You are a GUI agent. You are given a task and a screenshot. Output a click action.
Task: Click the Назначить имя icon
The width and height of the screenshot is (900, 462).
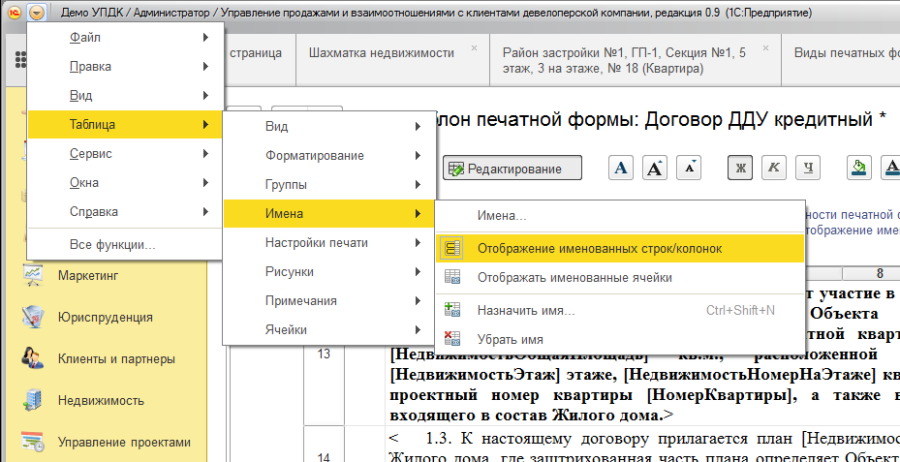452,310
